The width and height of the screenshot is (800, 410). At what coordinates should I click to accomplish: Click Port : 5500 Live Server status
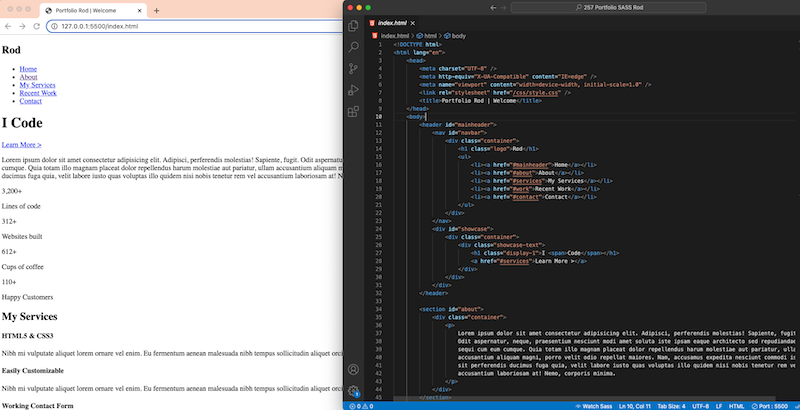[x=769, y=406]
